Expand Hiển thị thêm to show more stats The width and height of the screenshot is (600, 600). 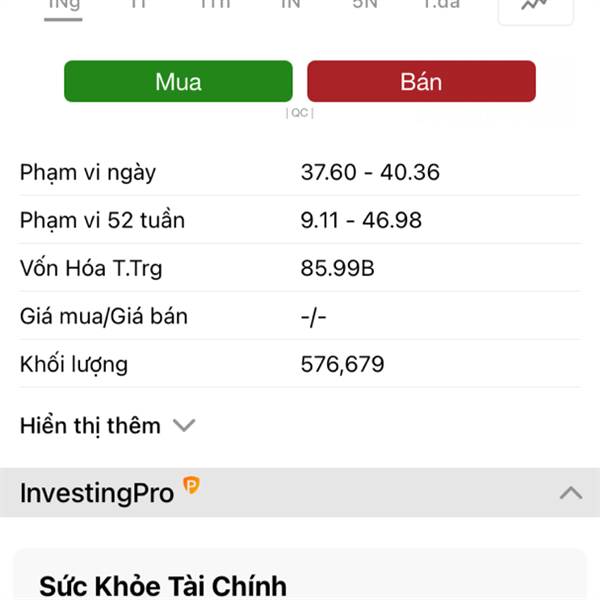click(x=108, y=426)
